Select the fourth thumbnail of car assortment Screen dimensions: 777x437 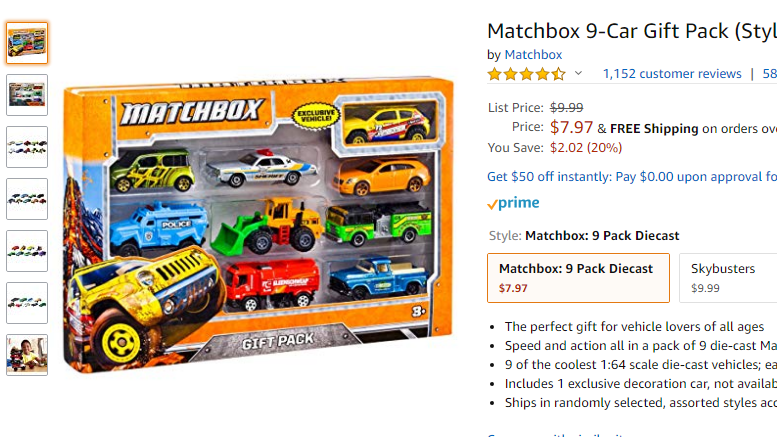[x=27, y=199]
